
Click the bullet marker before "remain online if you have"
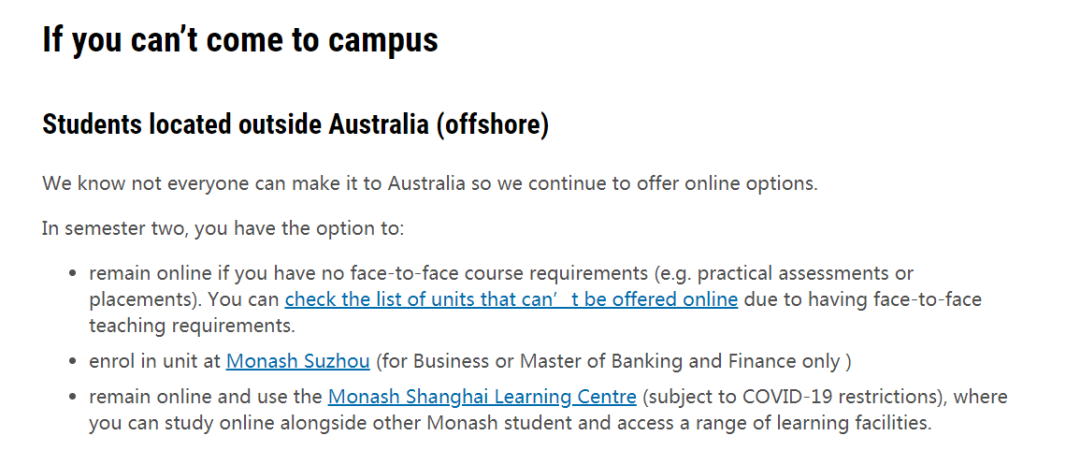coord(72,273)
